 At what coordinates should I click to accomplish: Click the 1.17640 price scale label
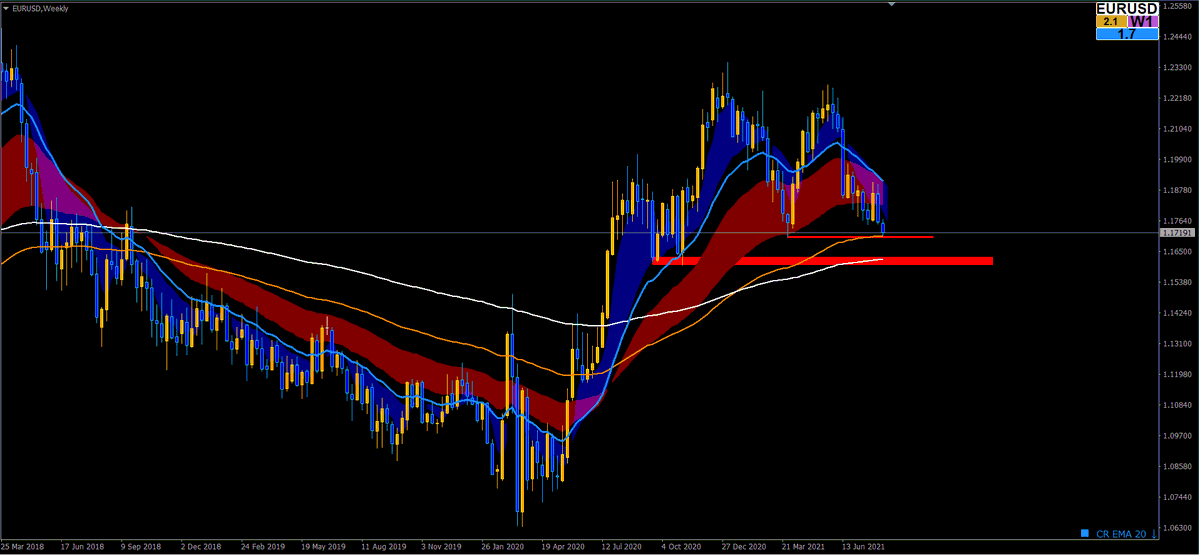pos(1179,220)
